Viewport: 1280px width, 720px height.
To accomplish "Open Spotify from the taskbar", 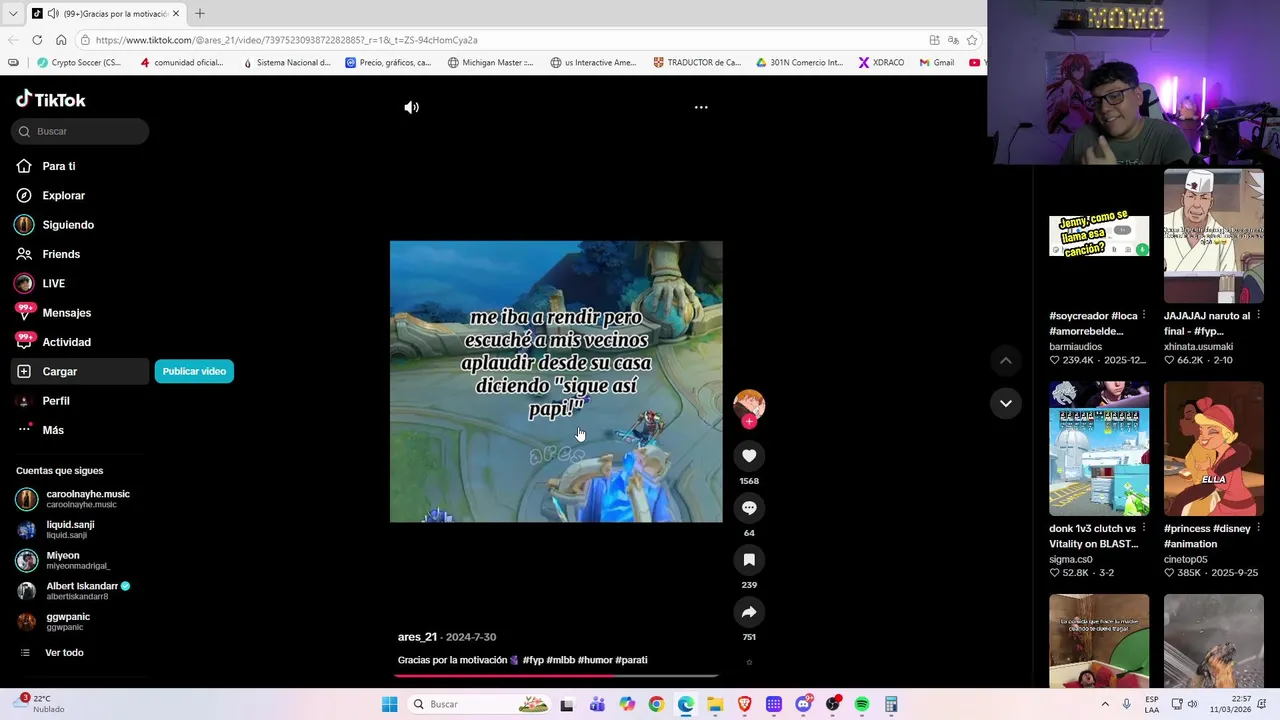I will pos(862,704).
